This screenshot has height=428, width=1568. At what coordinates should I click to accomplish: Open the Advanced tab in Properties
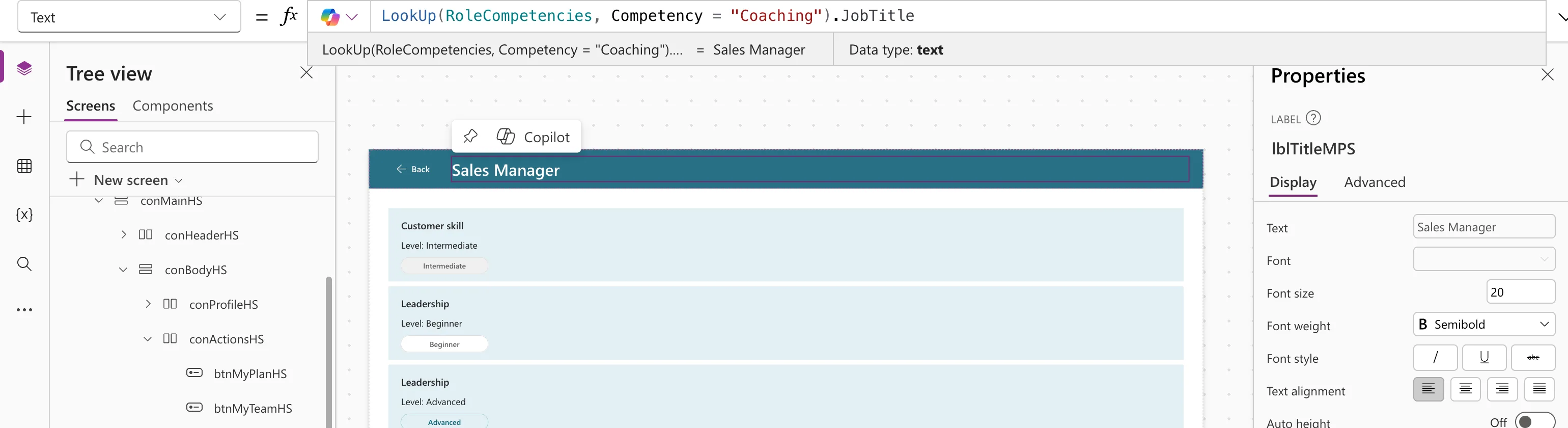(1375, 182)
